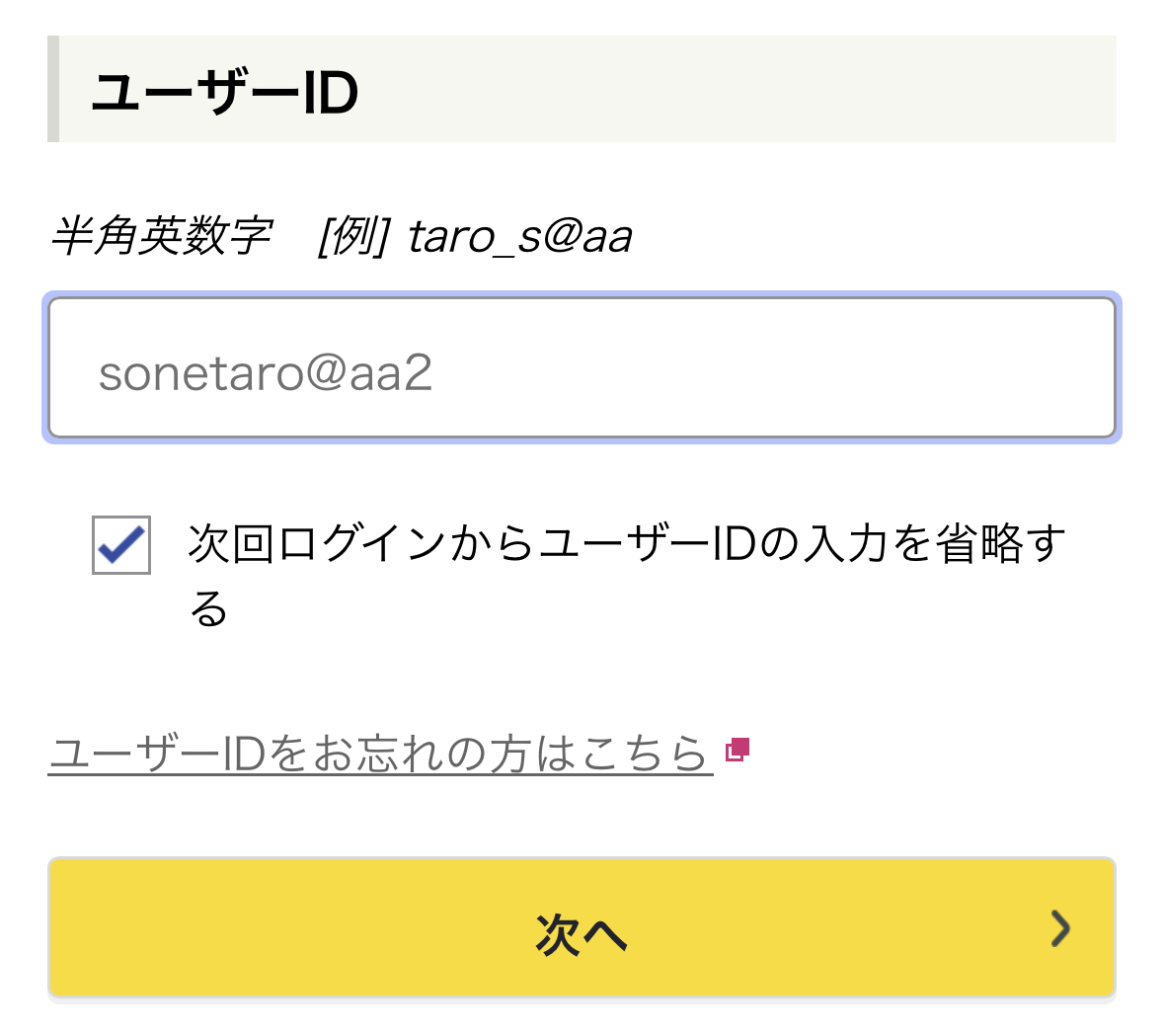Click the blue checkmark in the checkbox
This screenshot has width=1164, height=1036.
point(122,544)
